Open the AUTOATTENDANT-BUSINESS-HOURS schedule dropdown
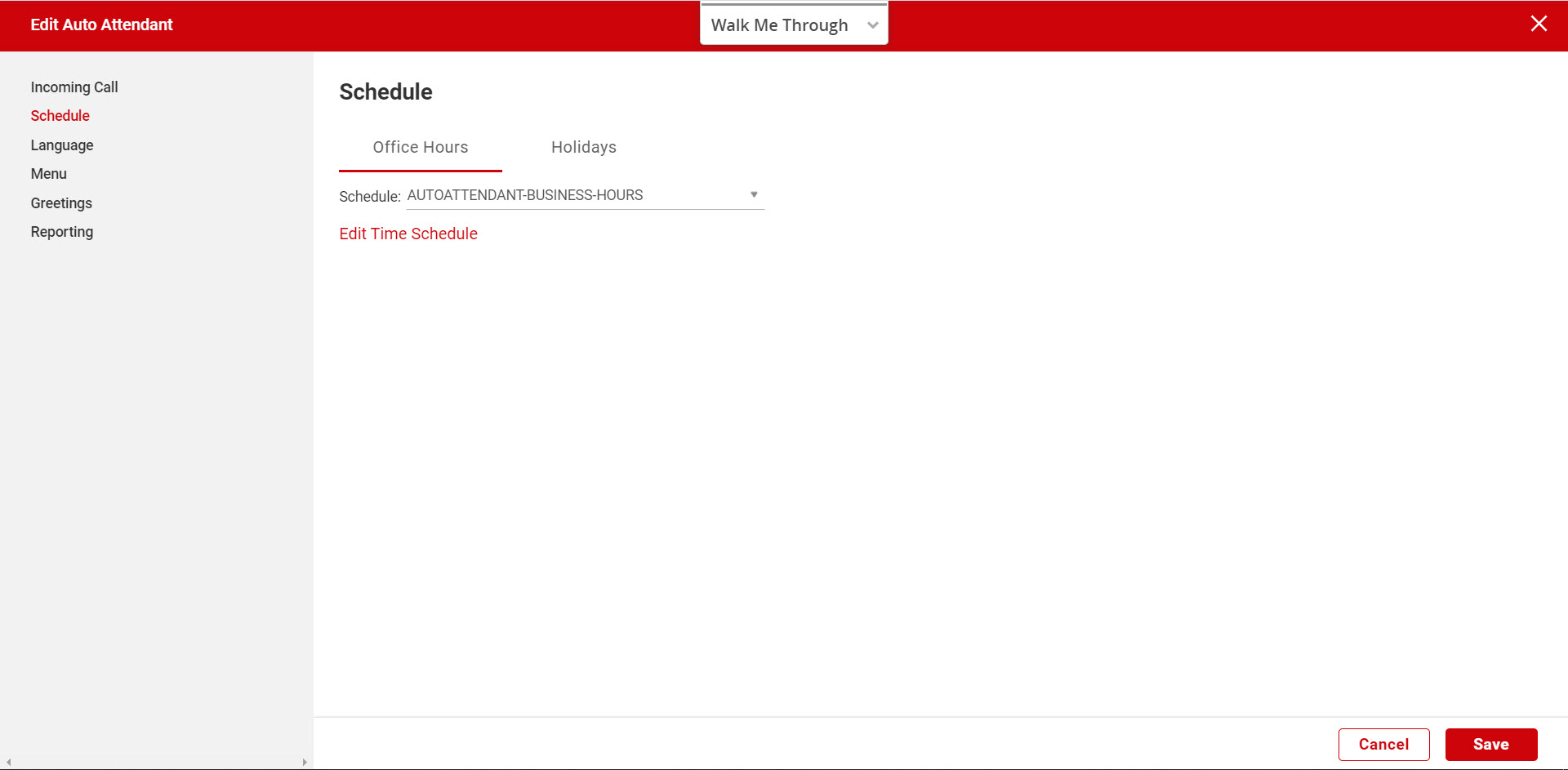Screen dimensions: 1568x770 (x=585, y=195)
